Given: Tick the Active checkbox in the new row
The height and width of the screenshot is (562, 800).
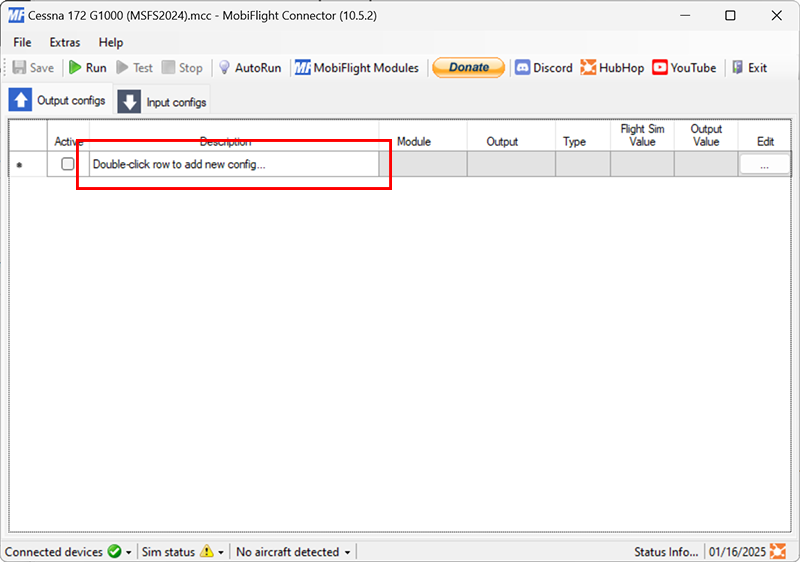Looking at the screenshot, I should point(67,164).
